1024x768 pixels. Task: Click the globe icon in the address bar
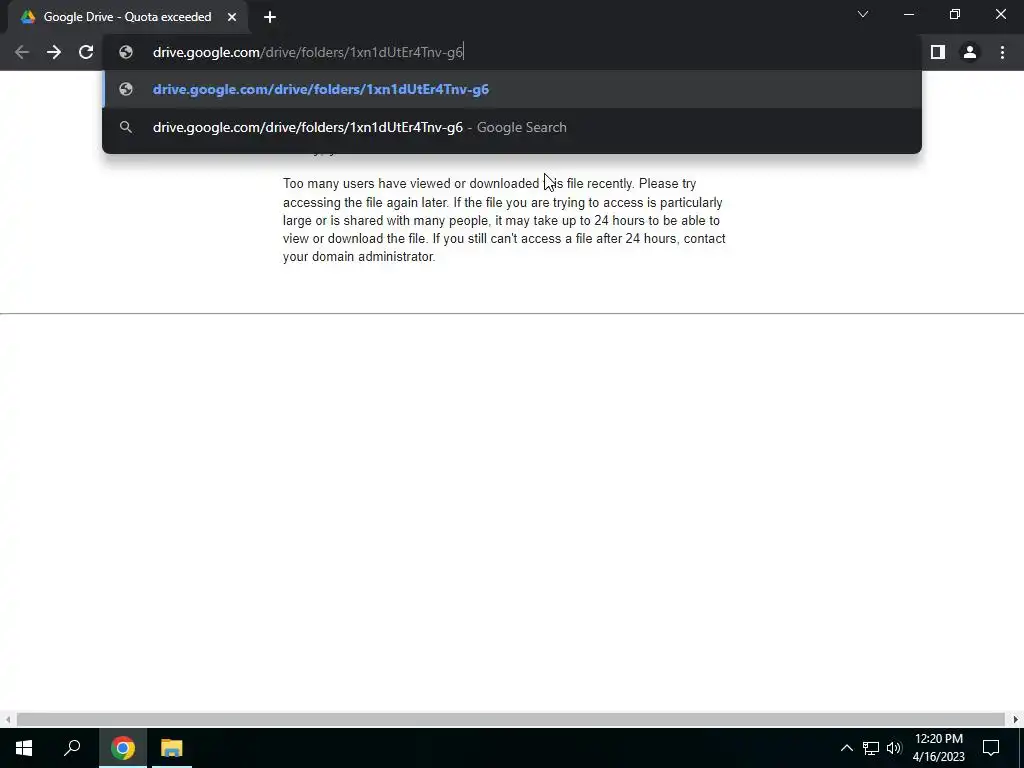click(x=126, y=52)
